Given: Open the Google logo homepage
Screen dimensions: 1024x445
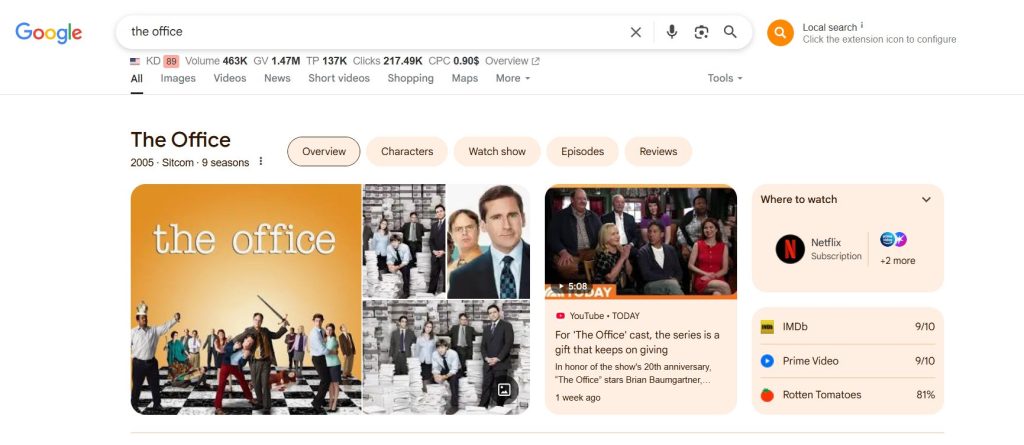Looking at the screenshot, I should click(x=48, y=33).
